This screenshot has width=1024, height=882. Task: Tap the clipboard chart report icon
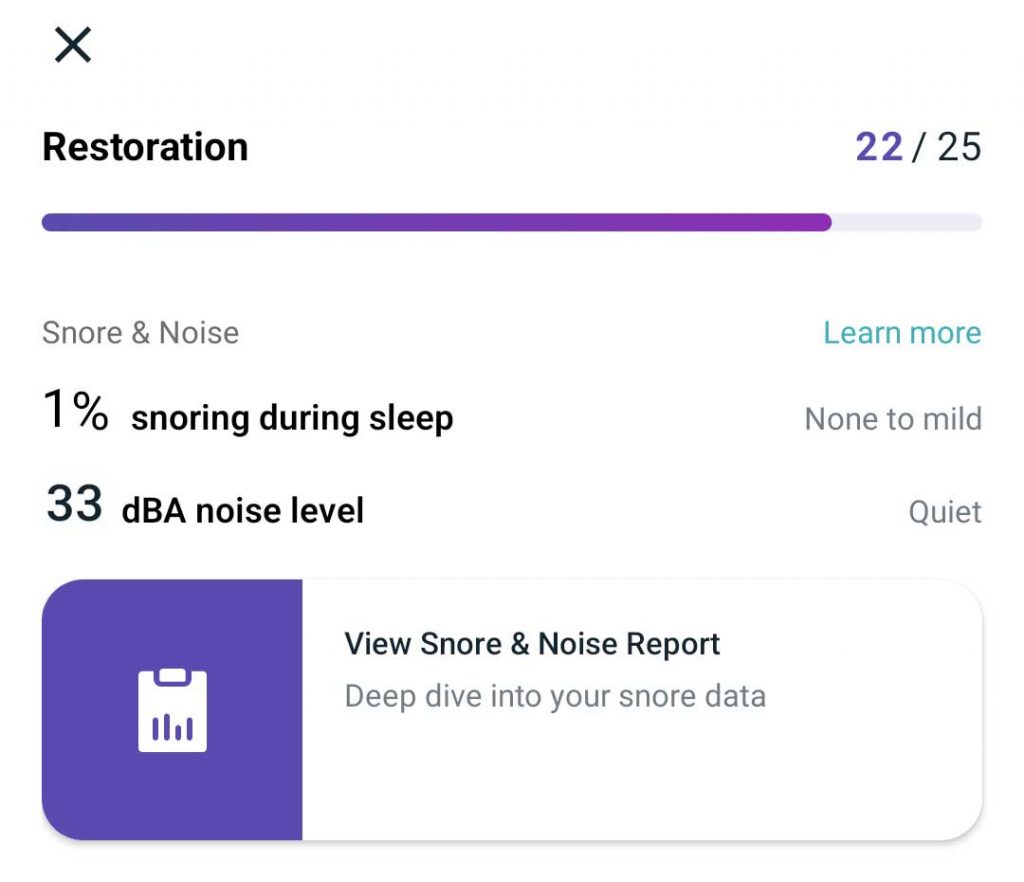[172, 709]
